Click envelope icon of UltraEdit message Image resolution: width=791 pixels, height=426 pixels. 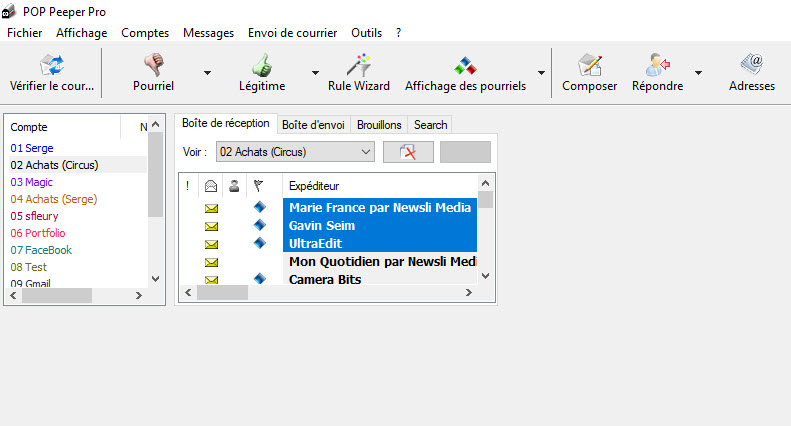211,244
